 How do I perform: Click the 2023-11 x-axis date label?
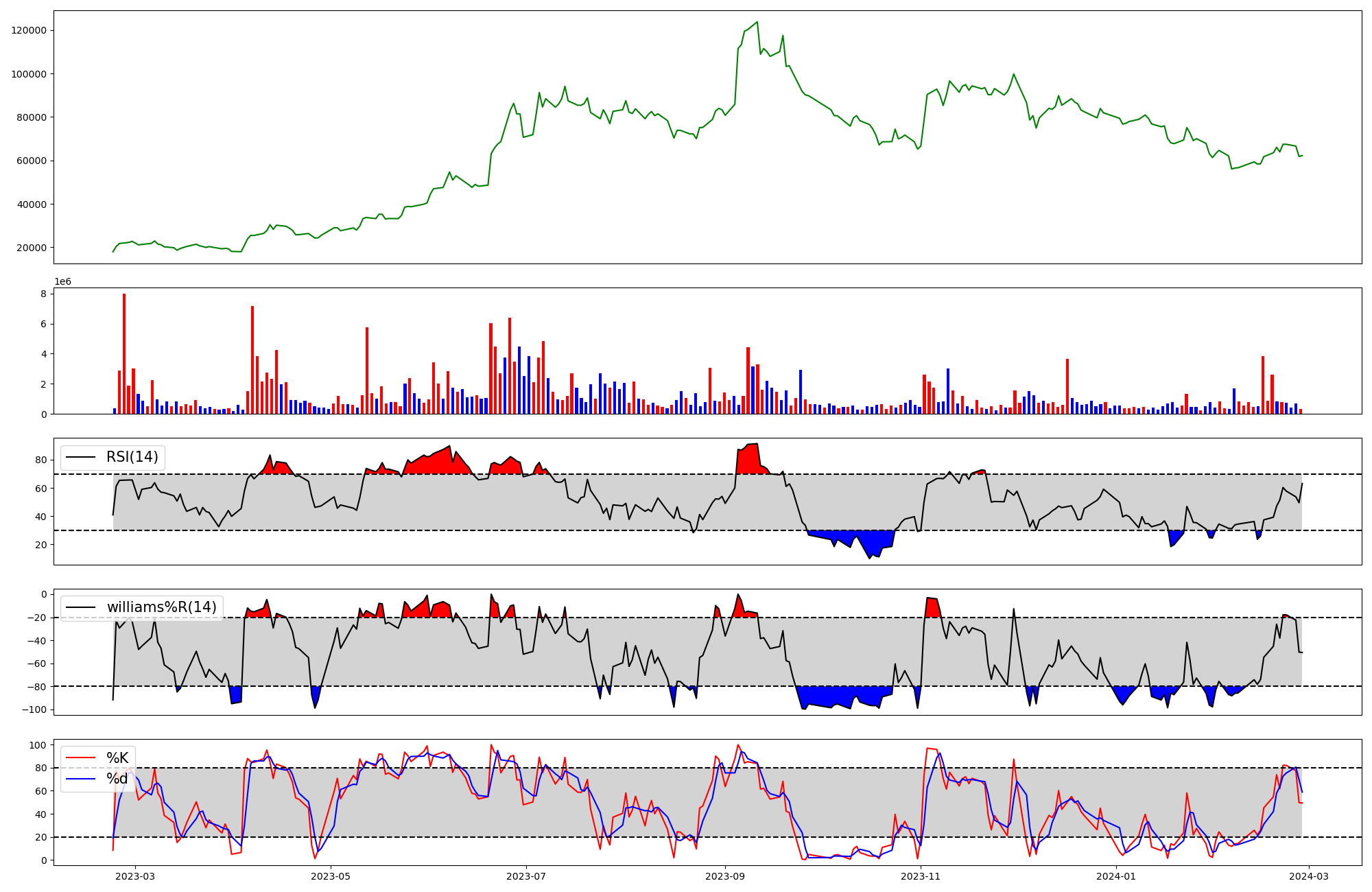tap(921, 876)
